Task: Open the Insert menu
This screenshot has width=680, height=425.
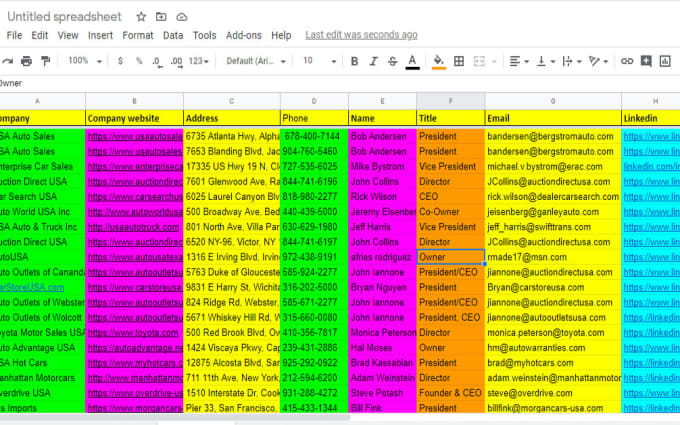Action: pyautogui.click(x=100, y=36)
